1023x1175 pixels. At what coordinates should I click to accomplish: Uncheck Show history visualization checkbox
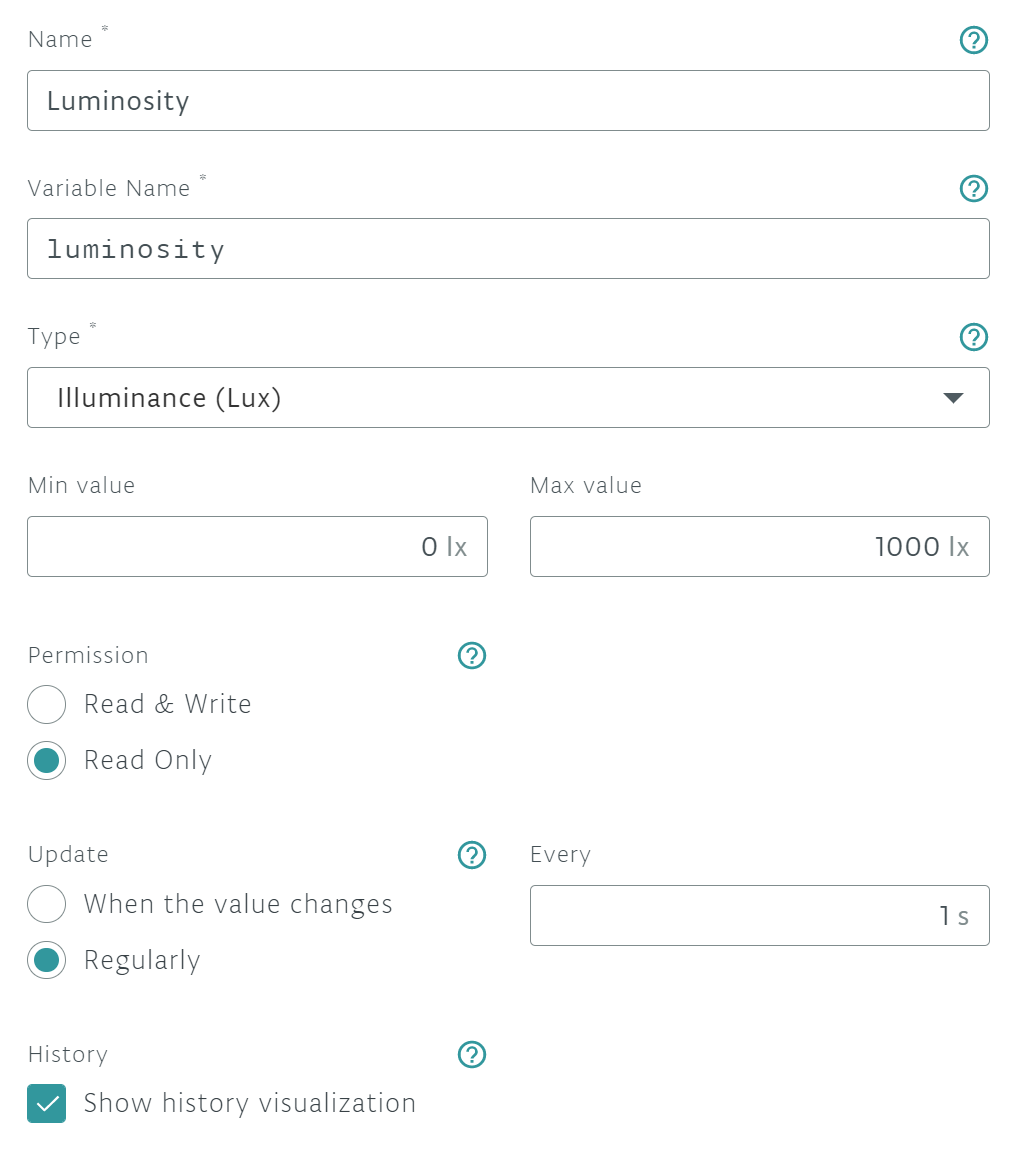point(47,1104)
